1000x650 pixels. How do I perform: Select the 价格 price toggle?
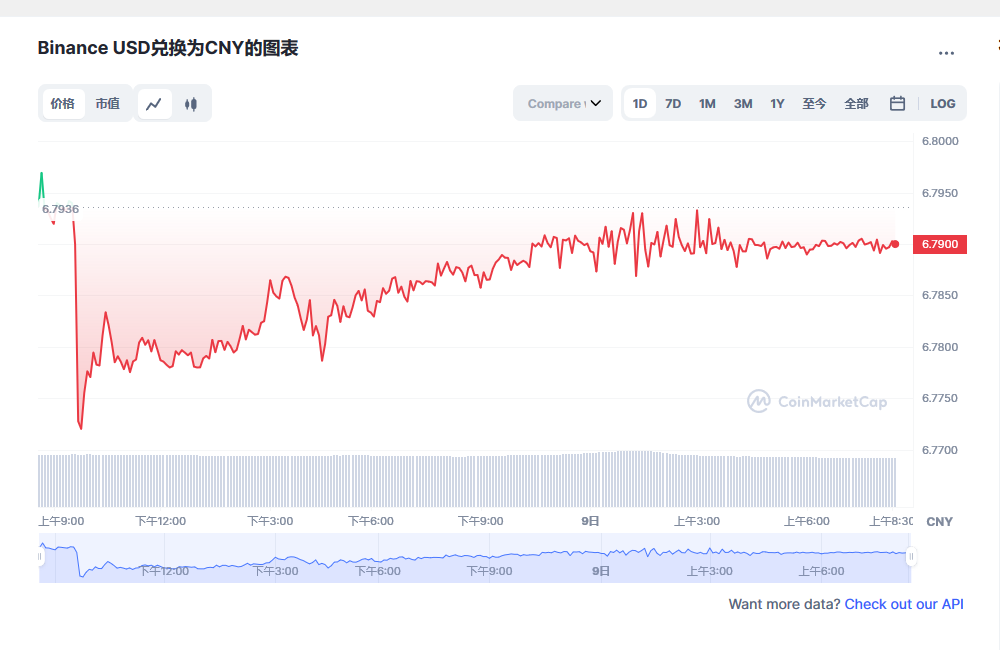pos(63,103)
